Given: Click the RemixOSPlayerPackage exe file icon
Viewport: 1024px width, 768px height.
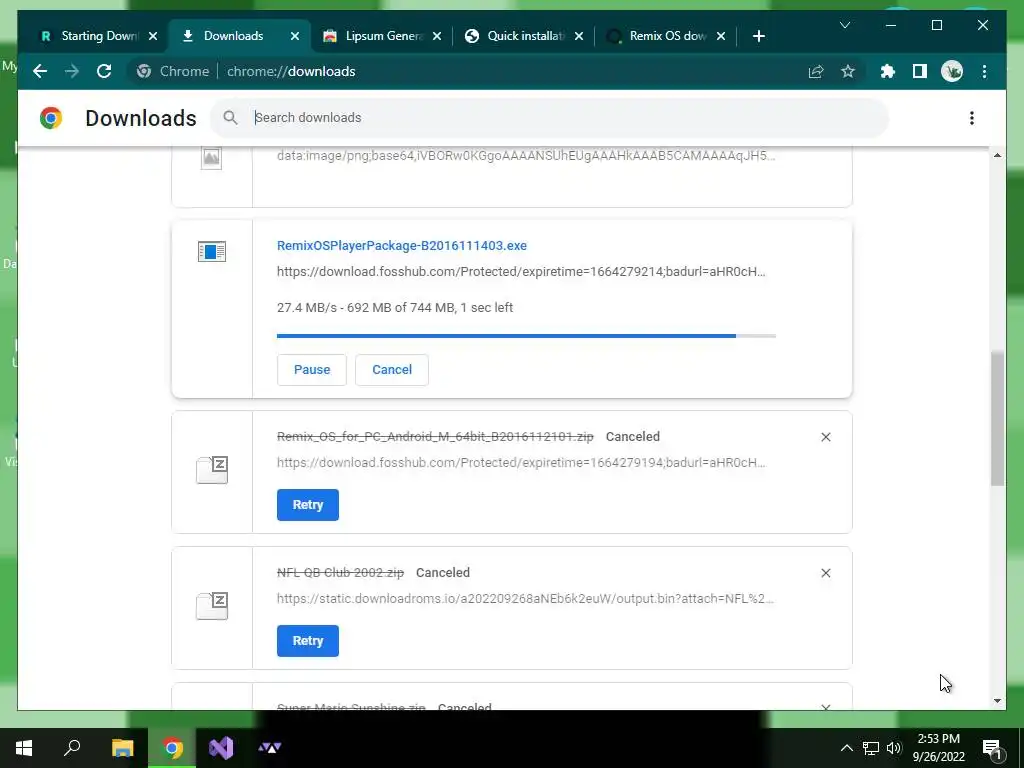Looking at the screenshot, I should [212, 251].
